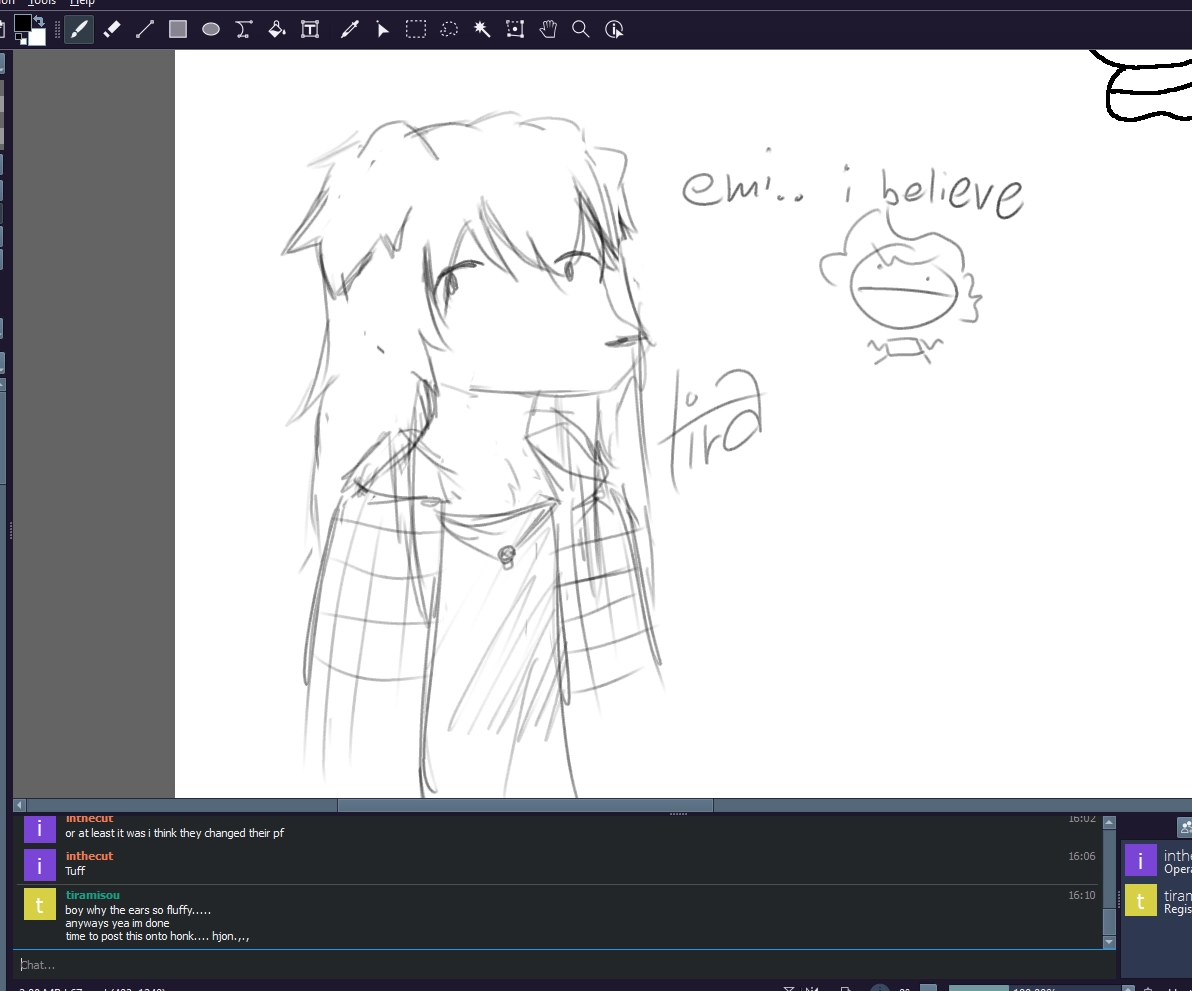Open the Help menu
The height and width of the screenshot is (991, 1192).
(x=82, y=3)
